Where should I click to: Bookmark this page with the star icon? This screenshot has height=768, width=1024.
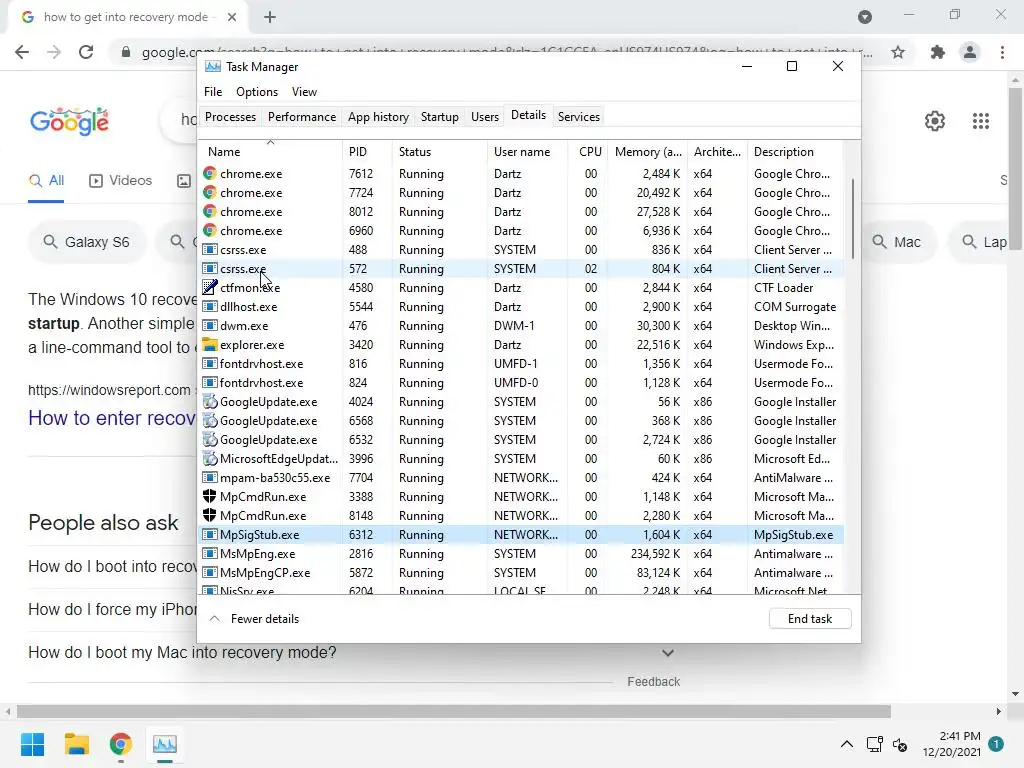(898, 52)
